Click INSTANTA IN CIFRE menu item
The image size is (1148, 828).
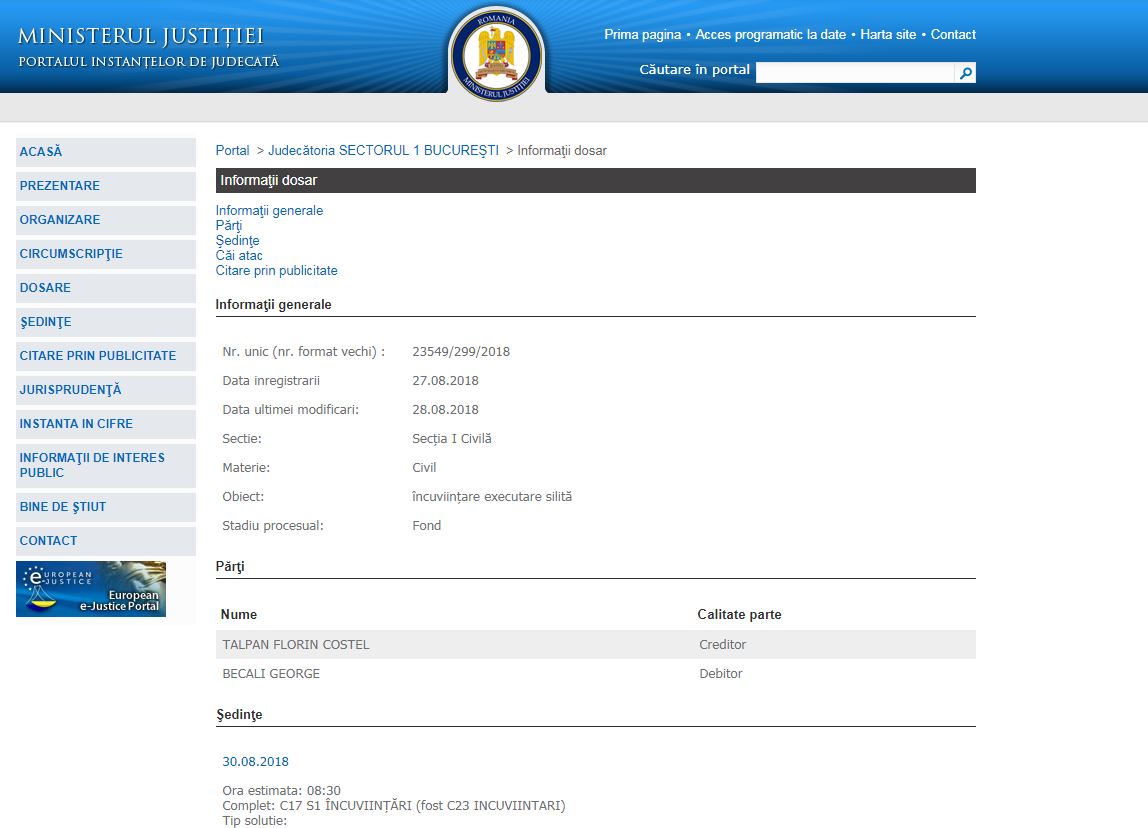point(76,424)
